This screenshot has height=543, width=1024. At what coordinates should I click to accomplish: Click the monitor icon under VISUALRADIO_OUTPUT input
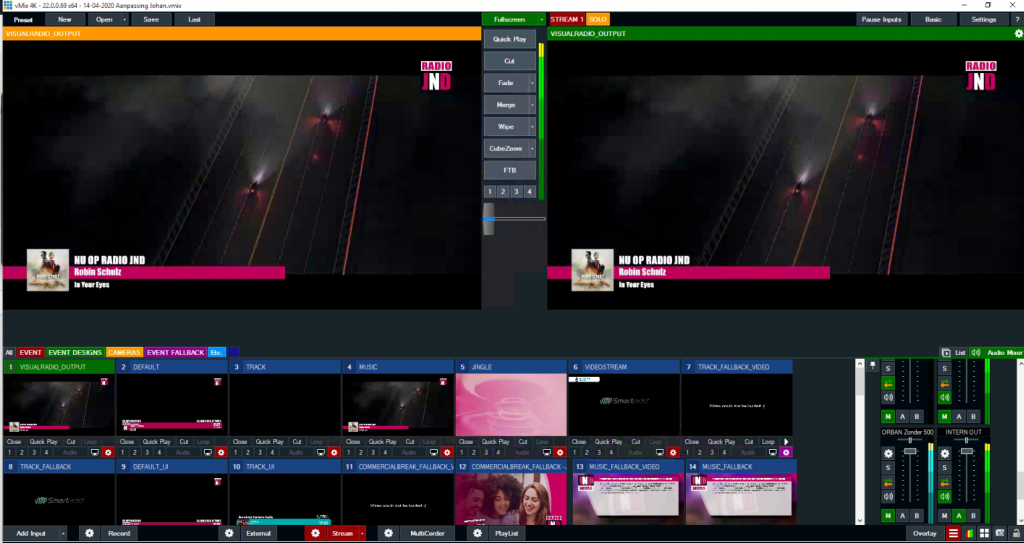pos(95,452)
